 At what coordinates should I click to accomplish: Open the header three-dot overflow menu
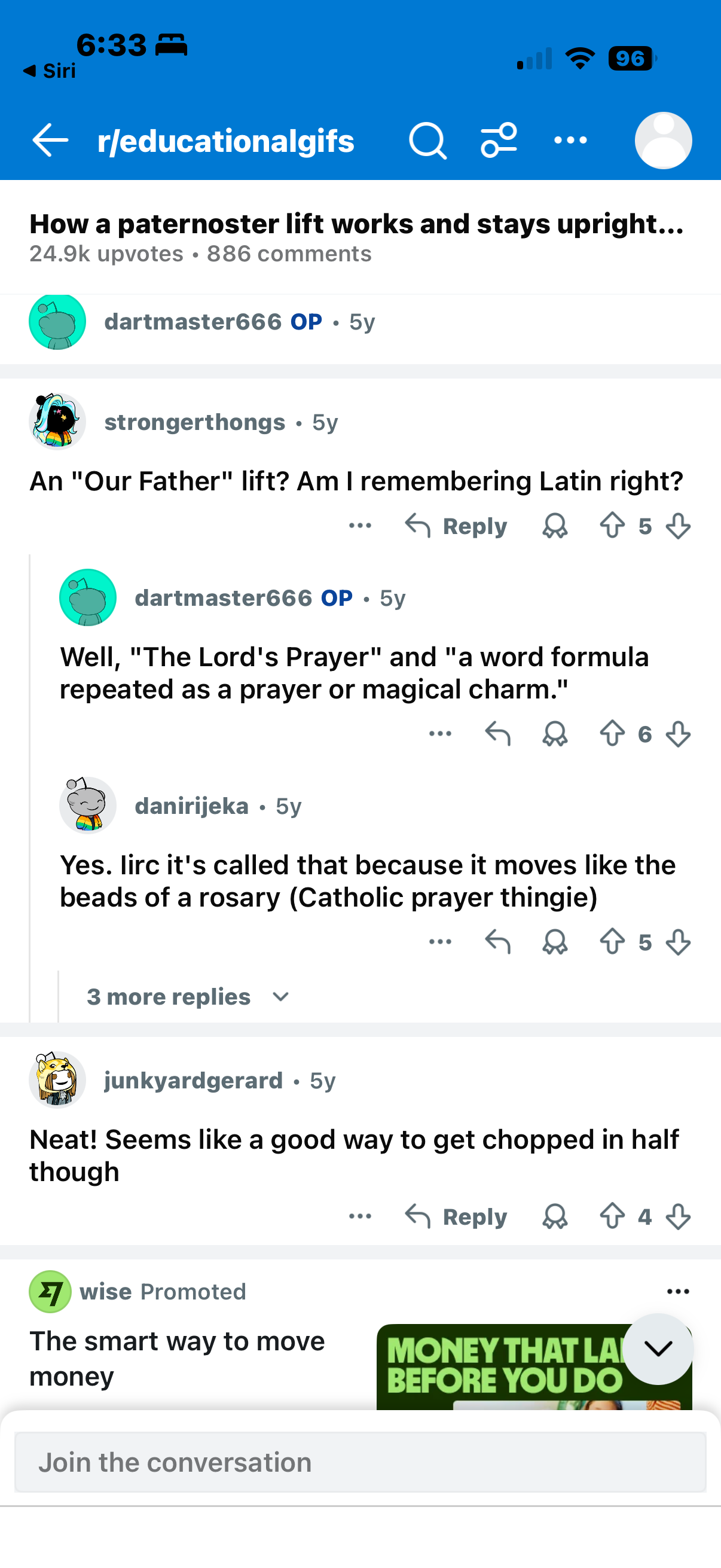click(x=571, y=141)
